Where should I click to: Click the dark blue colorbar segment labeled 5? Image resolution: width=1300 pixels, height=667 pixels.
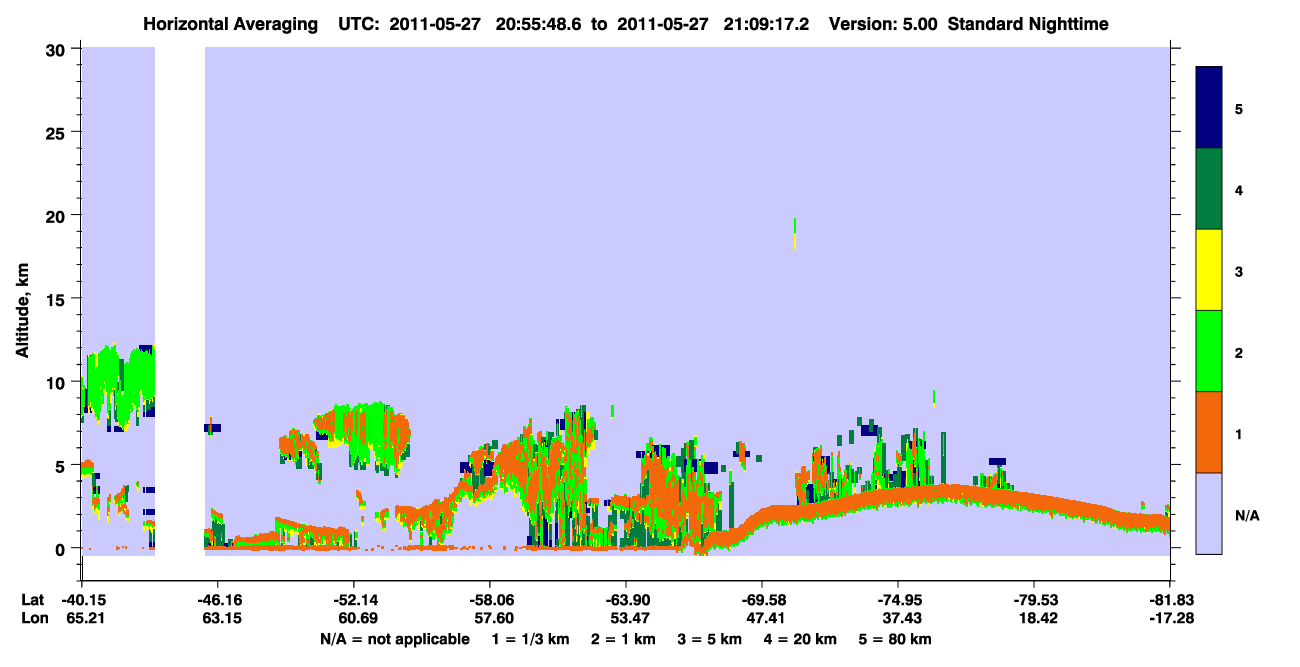coord(1209,108)
